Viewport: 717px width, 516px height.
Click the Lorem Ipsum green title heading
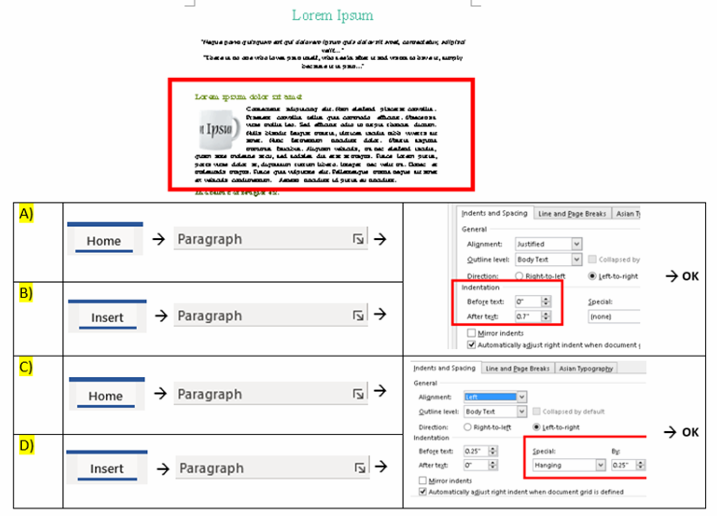tap(333, 15)
